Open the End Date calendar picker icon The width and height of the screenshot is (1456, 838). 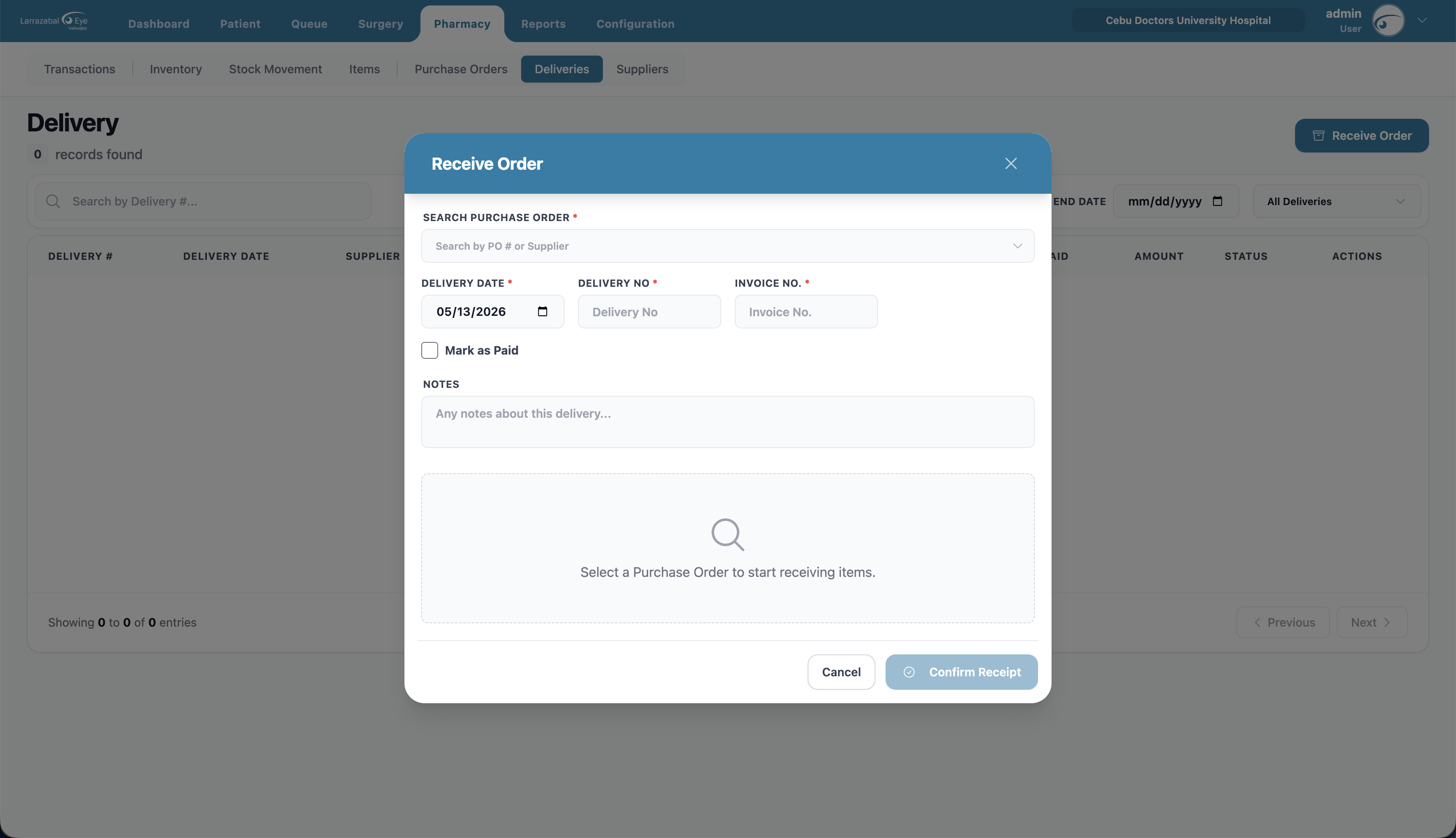[x=1217, y=201]
